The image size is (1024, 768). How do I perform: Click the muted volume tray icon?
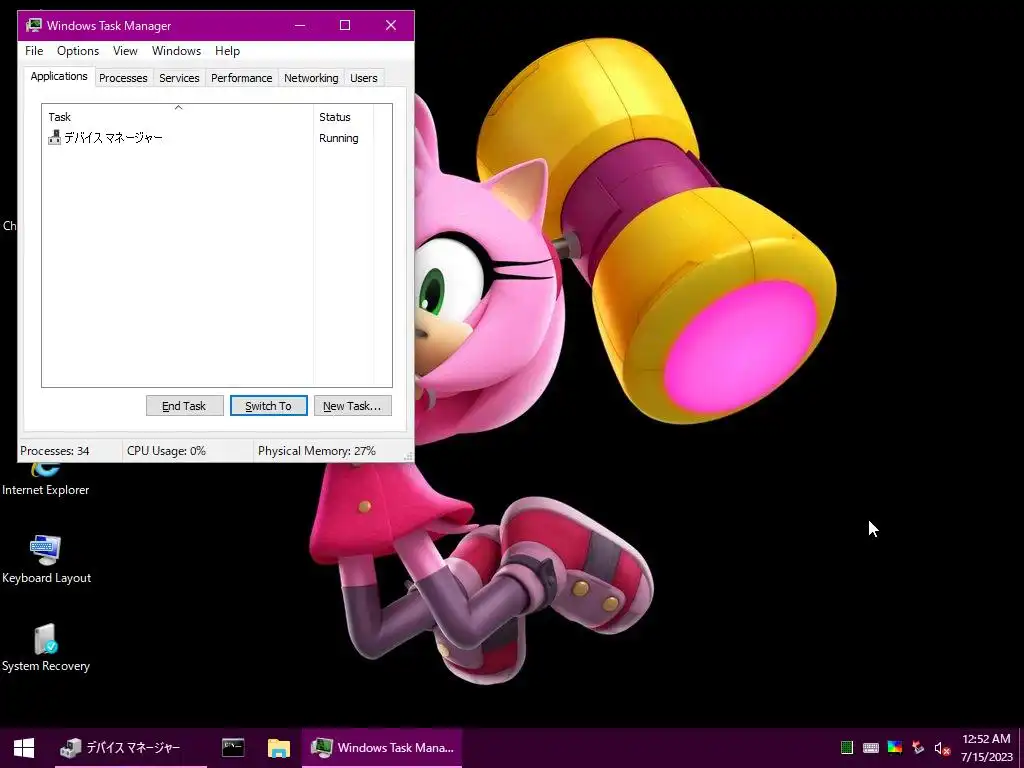942,748
